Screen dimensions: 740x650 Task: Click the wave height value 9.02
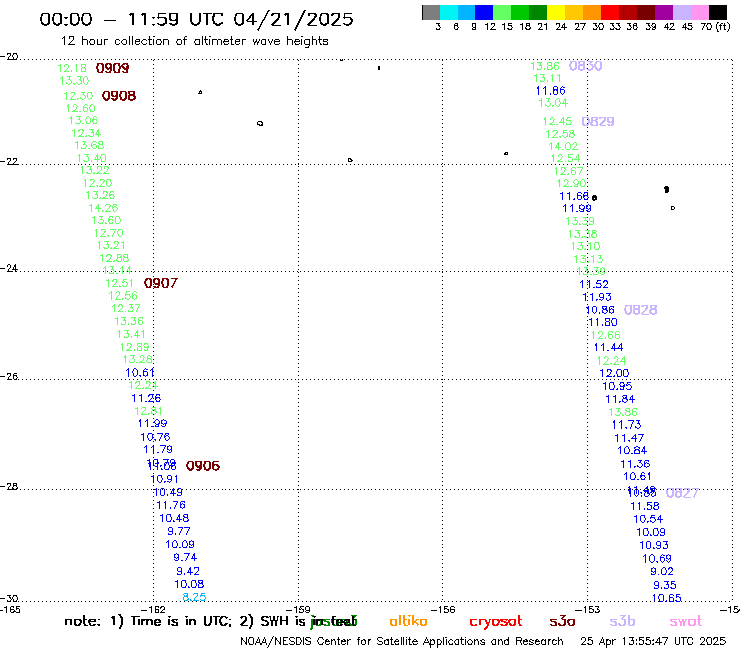click(x=662, y=572)
